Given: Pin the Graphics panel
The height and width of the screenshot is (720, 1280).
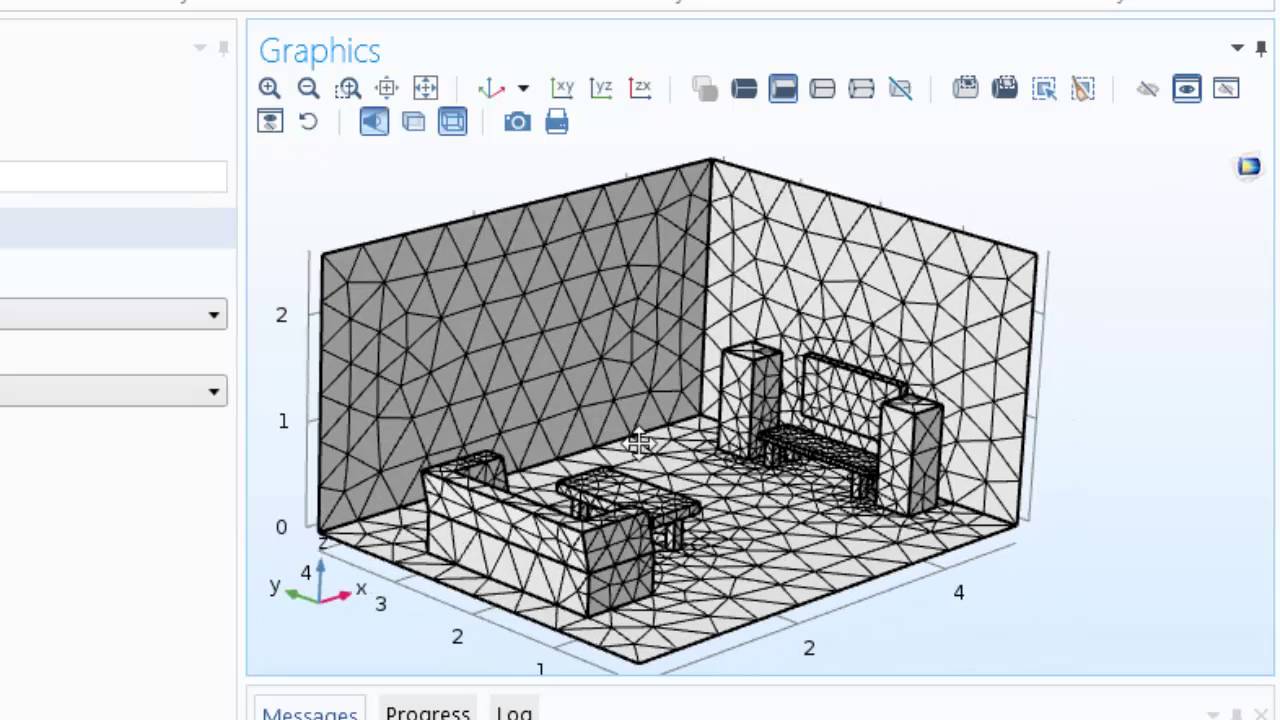Looking at the screenshot, I should [1261, 47].
